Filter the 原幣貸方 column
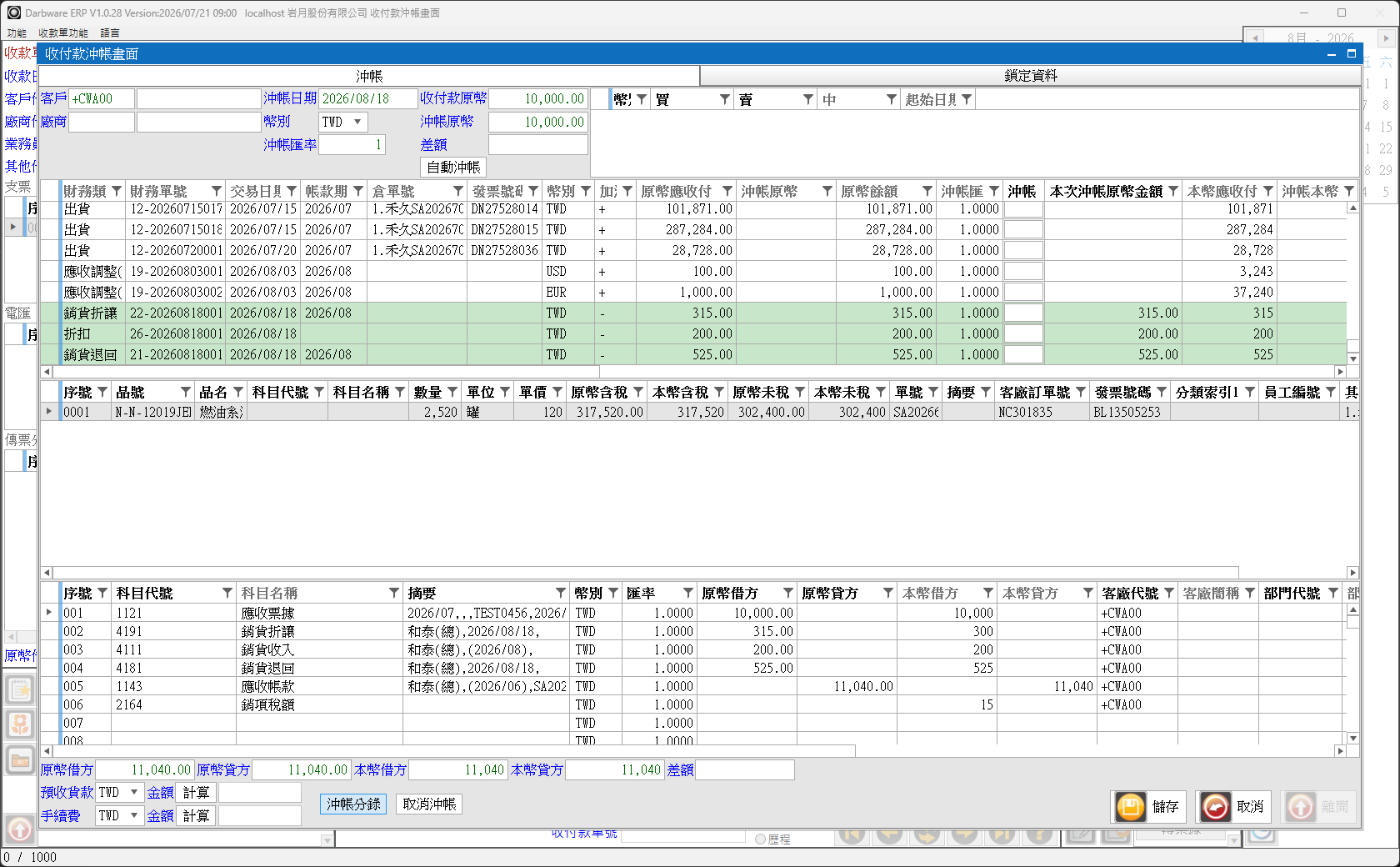Screen dimensions: 1400x867 point(888,593)
